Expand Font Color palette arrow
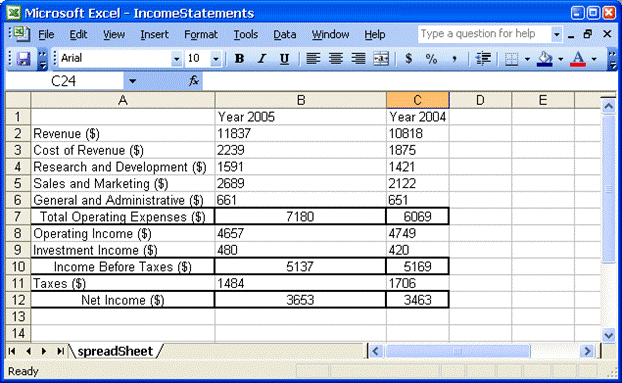Screen dimensions: 622x383 point(594,59)
